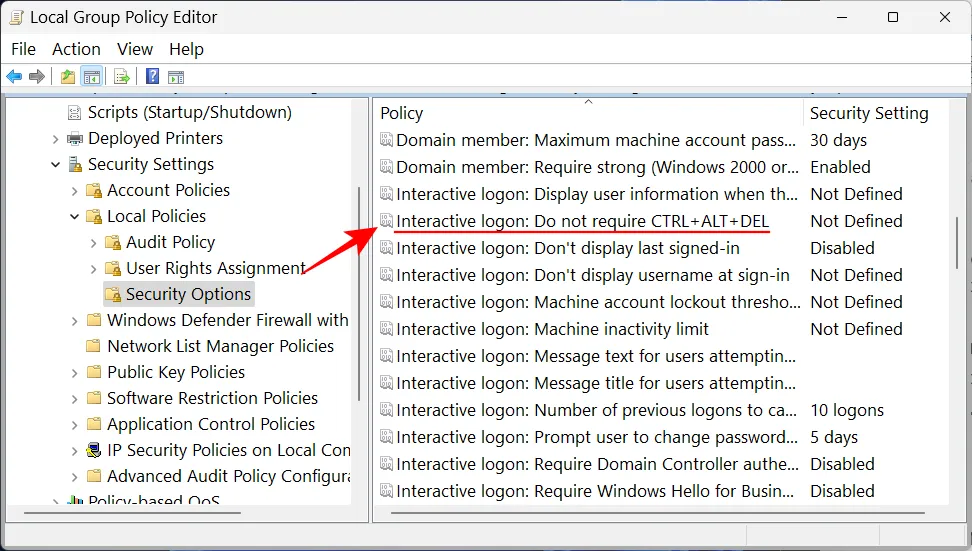The image size is (972, 551).
Task: Select Advanced Audit Policy Configuration tree item
Action: click(x=228, y=476)
